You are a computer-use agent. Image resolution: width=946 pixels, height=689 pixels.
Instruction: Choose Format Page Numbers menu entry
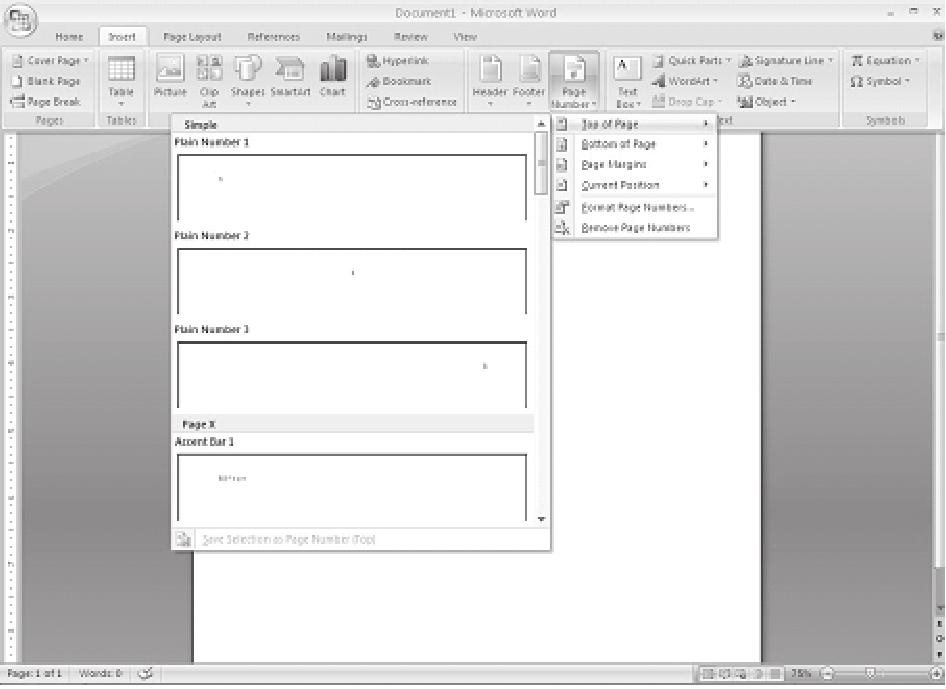pyautogui.click(x=636, y=208)
